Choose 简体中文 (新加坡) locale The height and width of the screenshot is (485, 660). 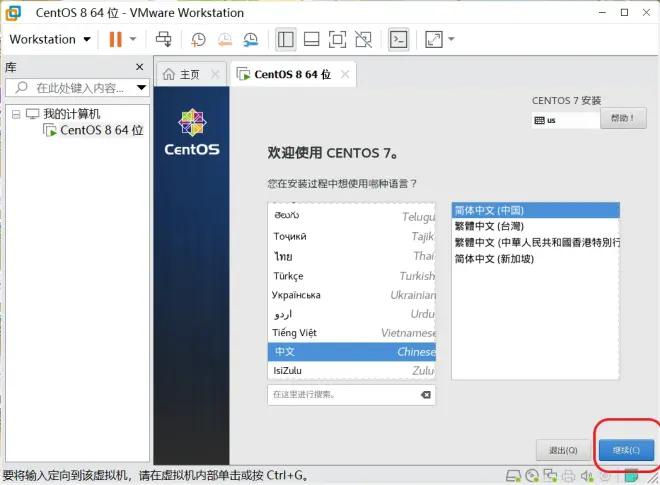[x=535, y=258]
